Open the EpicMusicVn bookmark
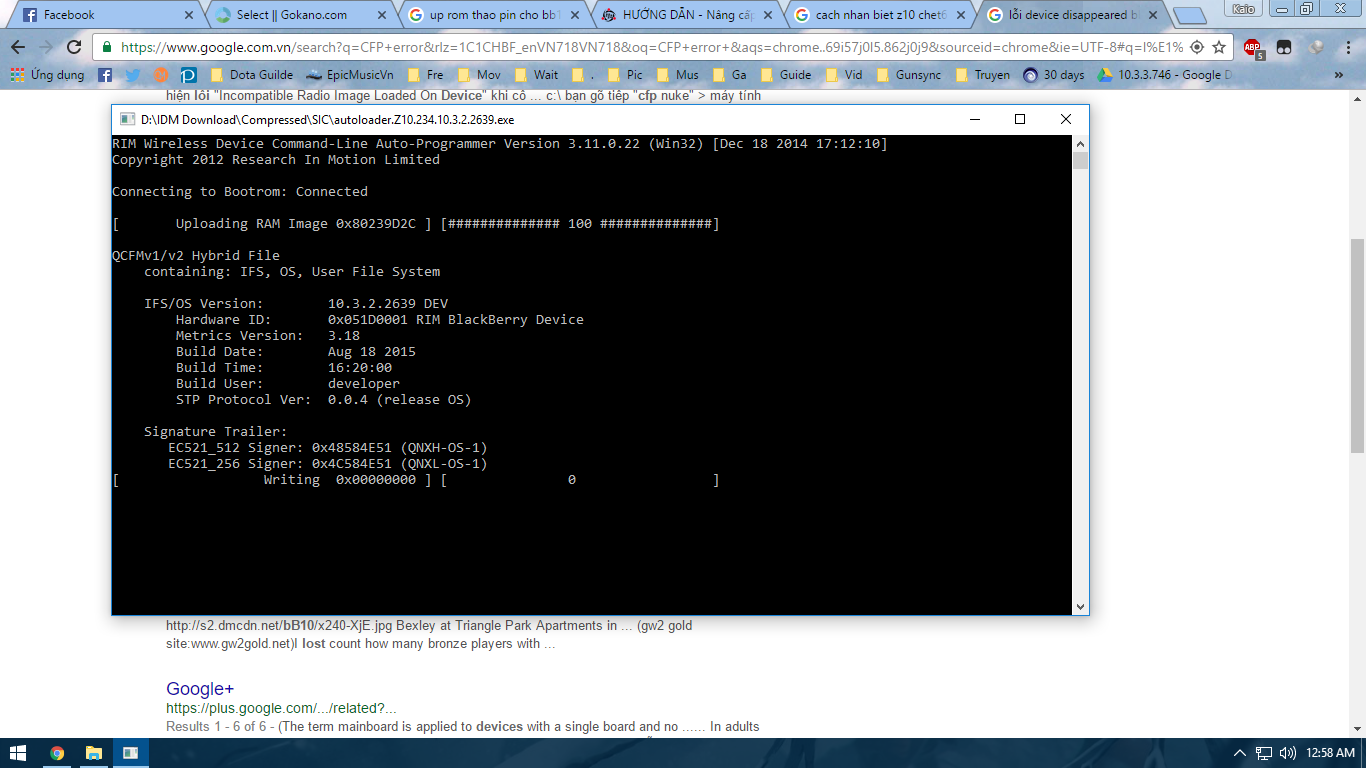This screenshot has height=768, width=1366. [350, 75]
